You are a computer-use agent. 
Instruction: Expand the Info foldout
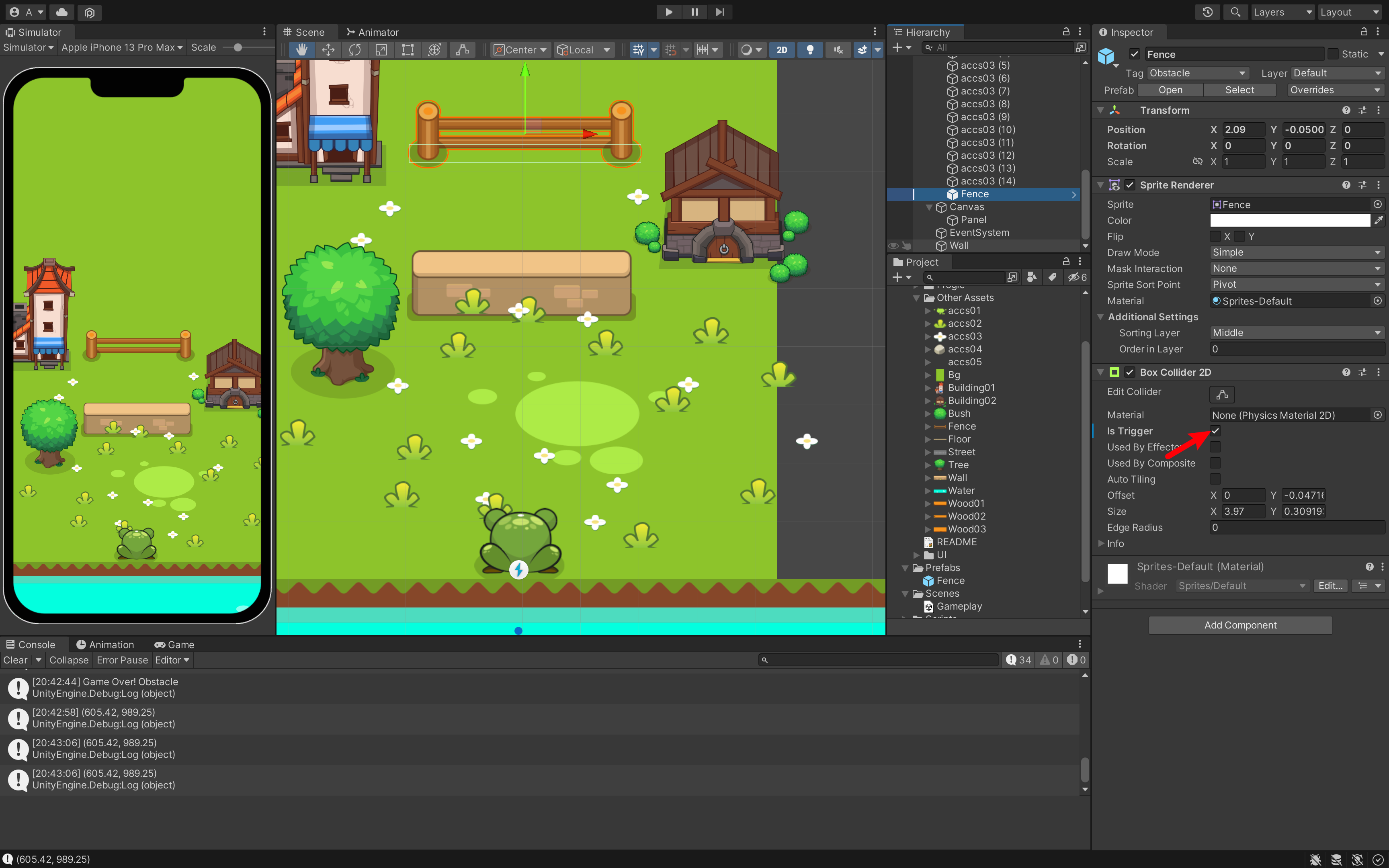(x=1100, y=544)
